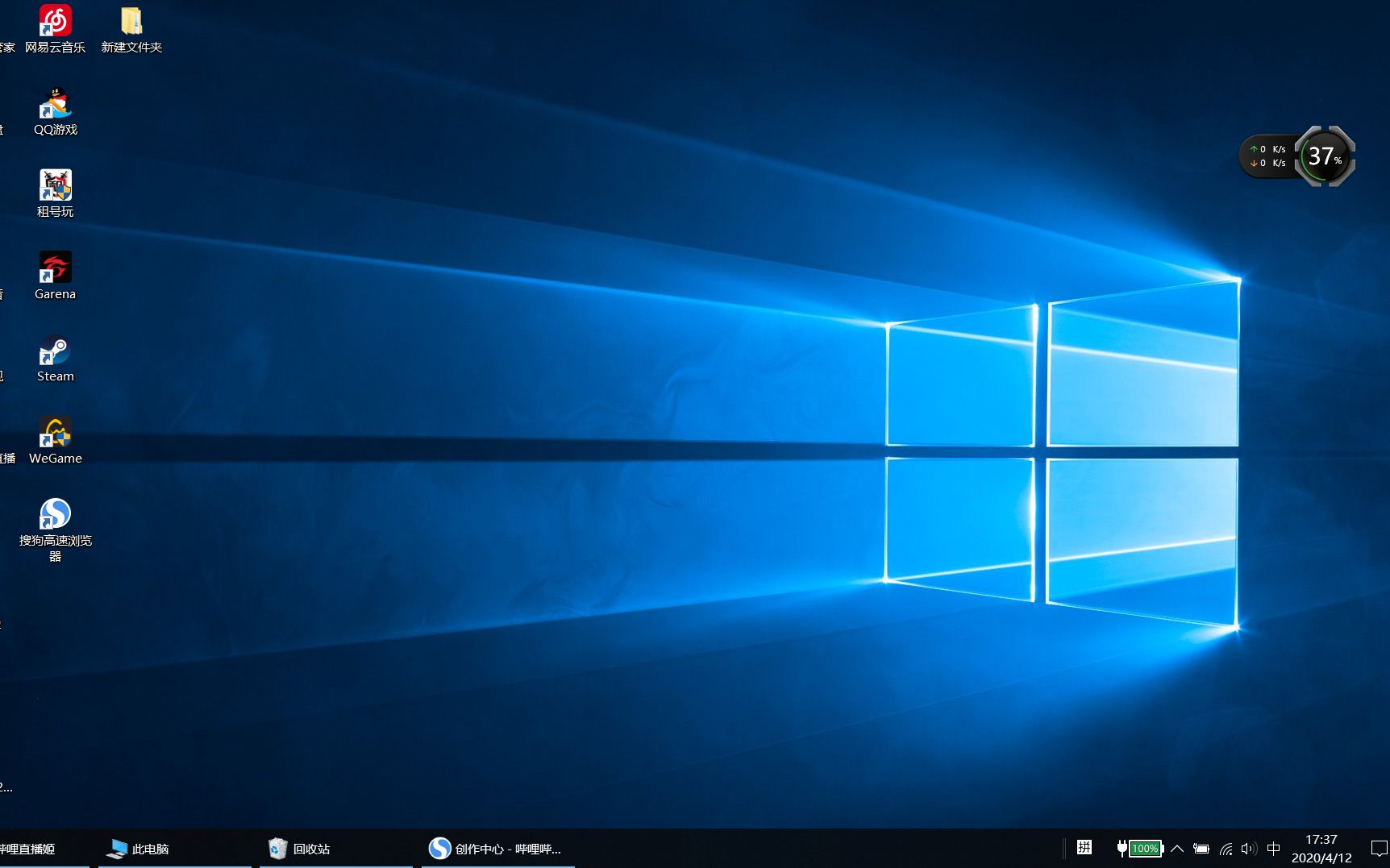The image size is (1390, 868).
Task: Open 回收站 from the taskbar
Action: pyautogui.click(x=335, y=849)
